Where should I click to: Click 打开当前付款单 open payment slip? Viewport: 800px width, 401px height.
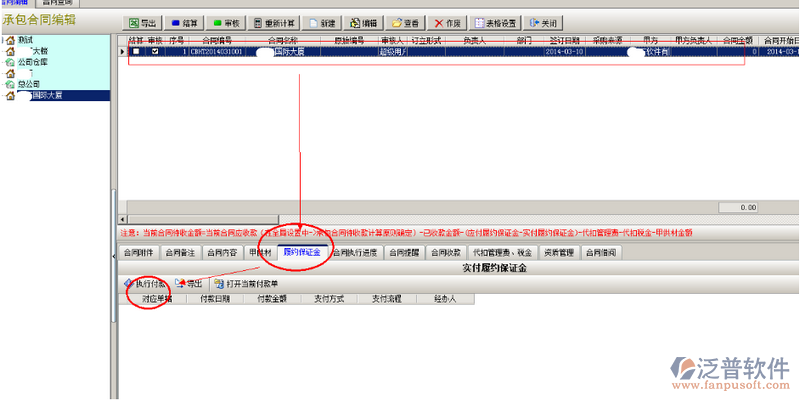246,284
